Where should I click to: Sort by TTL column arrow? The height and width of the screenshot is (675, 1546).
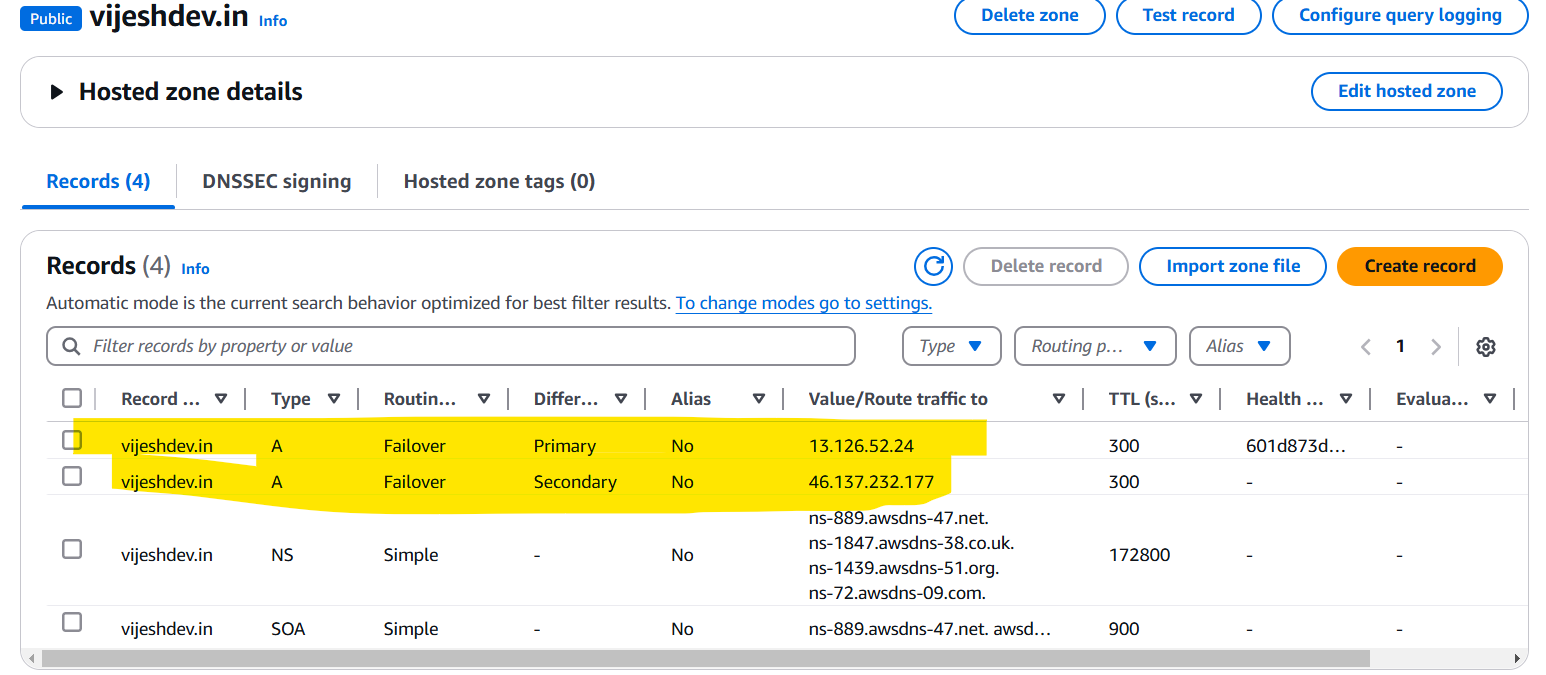[x=1196, y=399]
